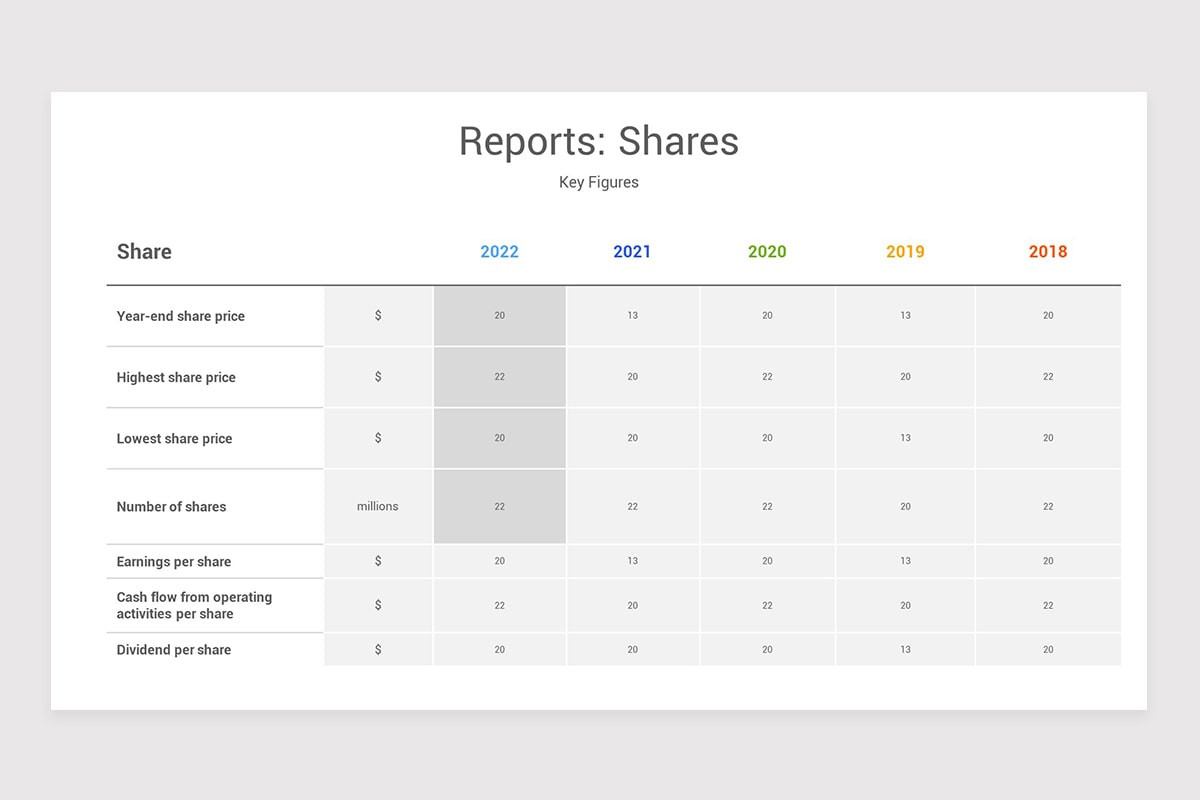Select the highlighted 2022 Year-end share price cell
Viewport: 1200px width, 800px height.
pos(498,315)
